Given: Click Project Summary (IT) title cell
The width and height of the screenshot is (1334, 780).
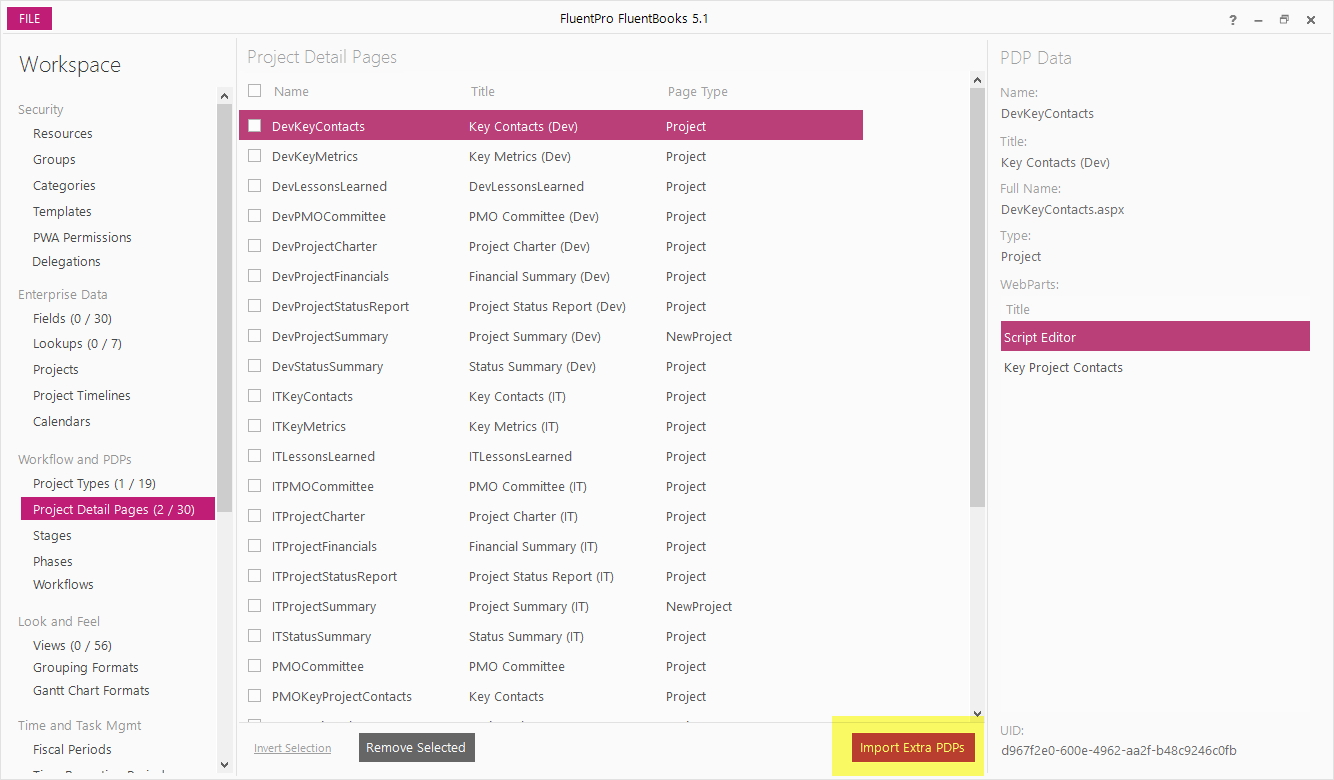Looking at the screenshot, I should 529,607.
